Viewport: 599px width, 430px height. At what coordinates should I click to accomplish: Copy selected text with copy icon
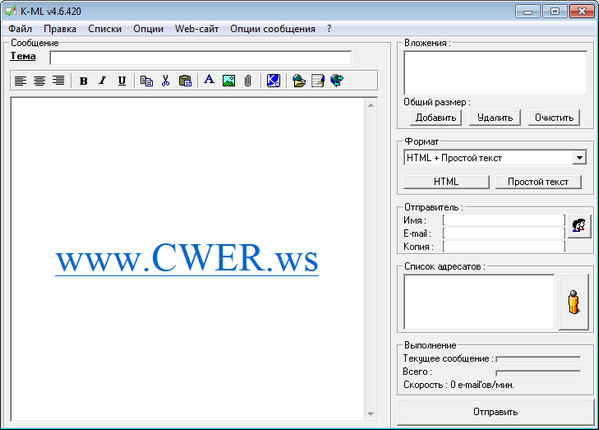(146, 81)
